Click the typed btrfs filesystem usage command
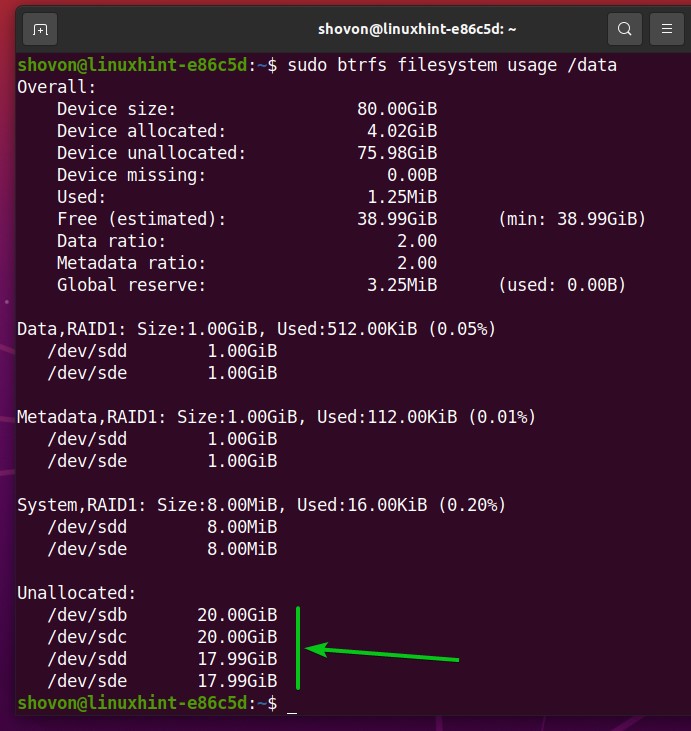 (x=438, y=66)
